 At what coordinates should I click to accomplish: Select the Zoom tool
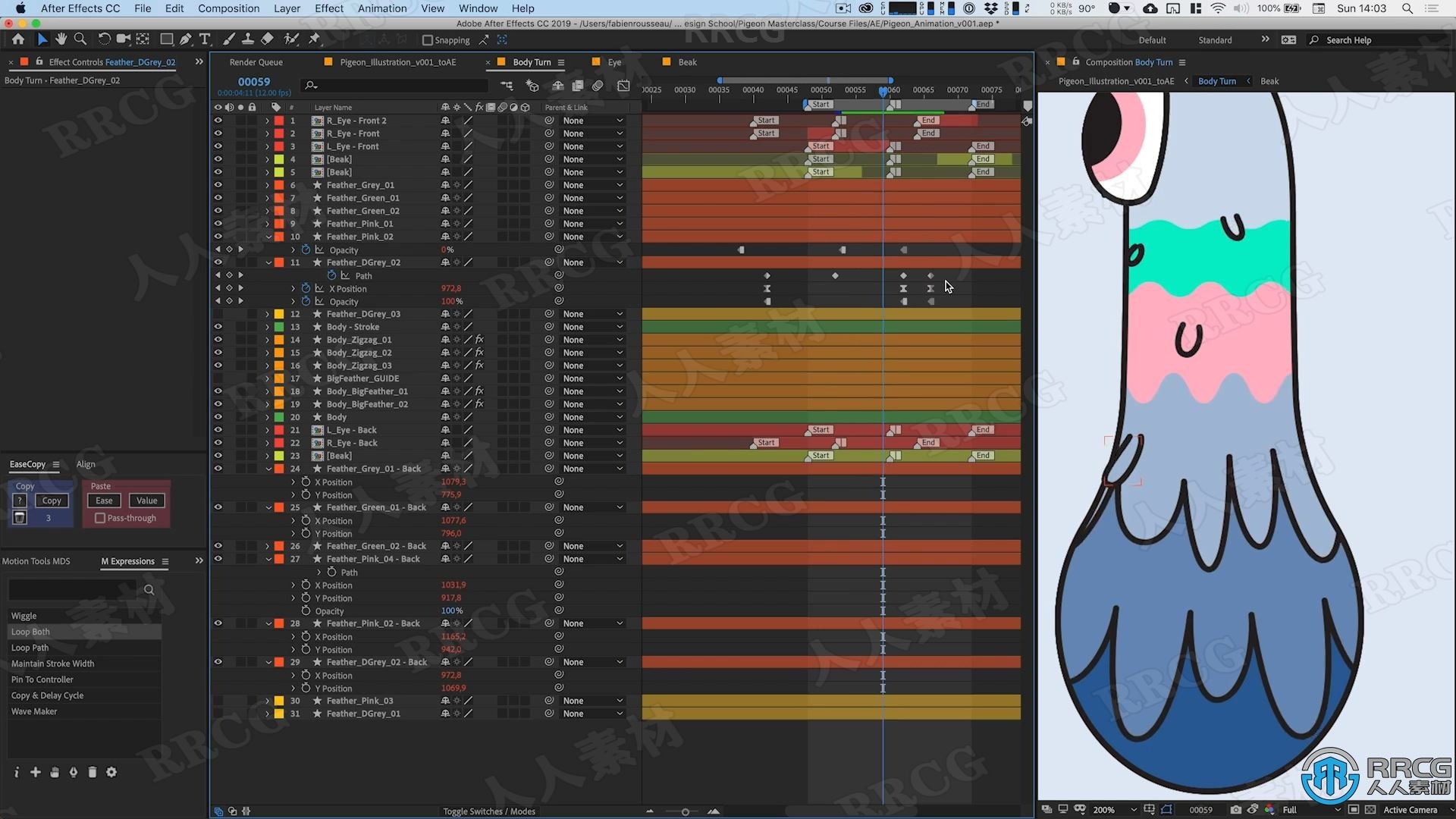pyautogui.click(x=80, y=39)
